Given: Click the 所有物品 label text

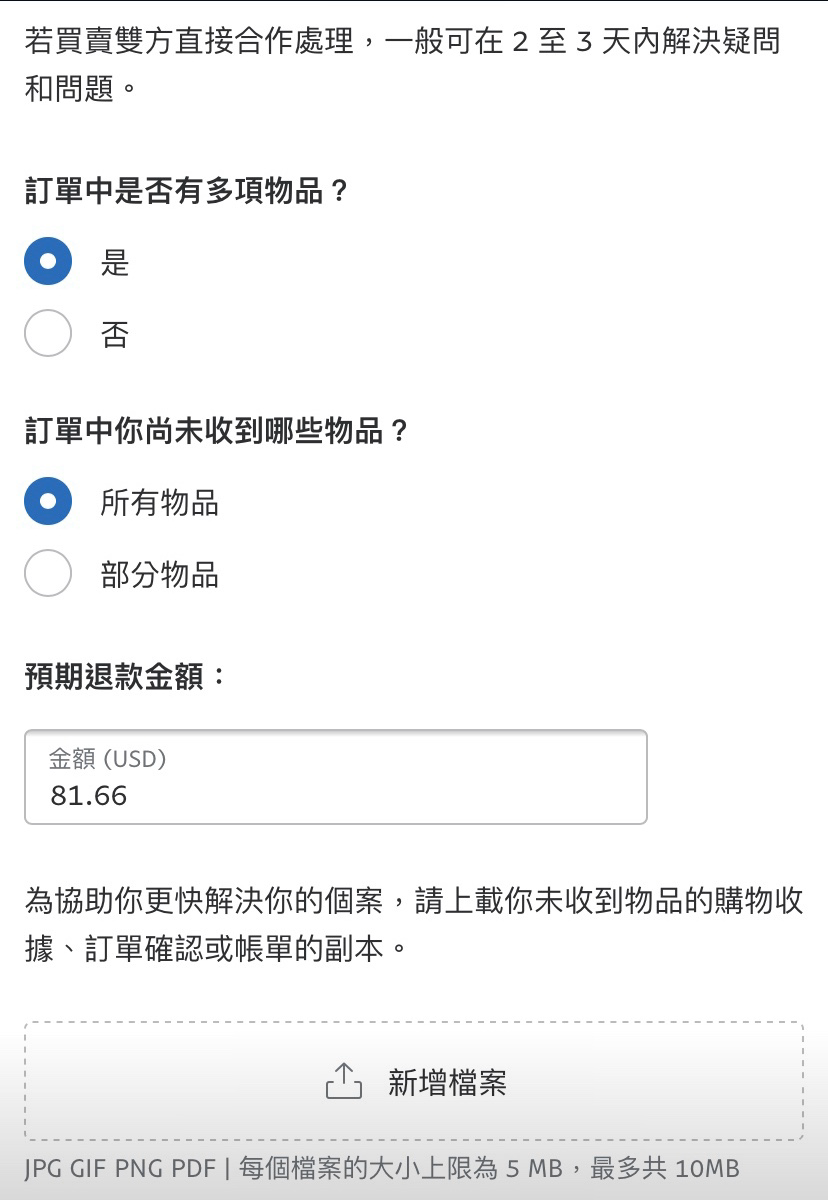Looking at the screenshot, I should point(160,503).
